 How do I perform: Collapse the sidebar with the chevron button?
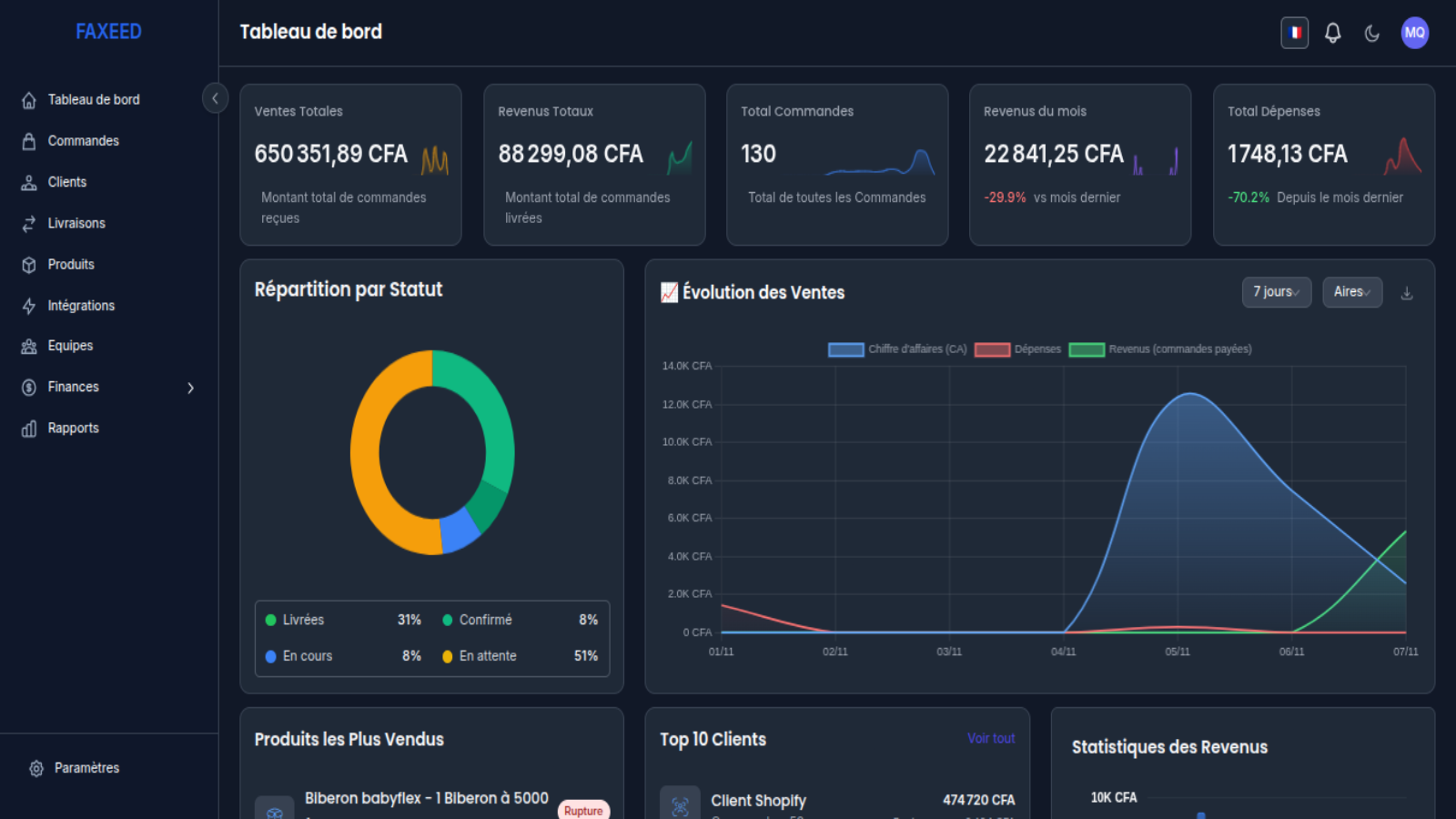point(215,98)
